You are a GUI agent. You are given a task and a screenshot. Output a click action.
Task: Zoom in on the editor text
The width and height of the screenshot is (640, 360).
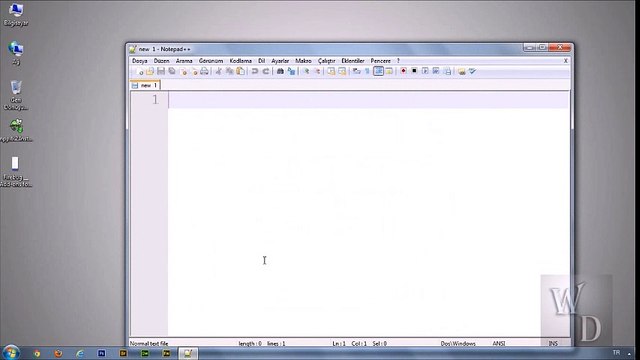point(306,71)
